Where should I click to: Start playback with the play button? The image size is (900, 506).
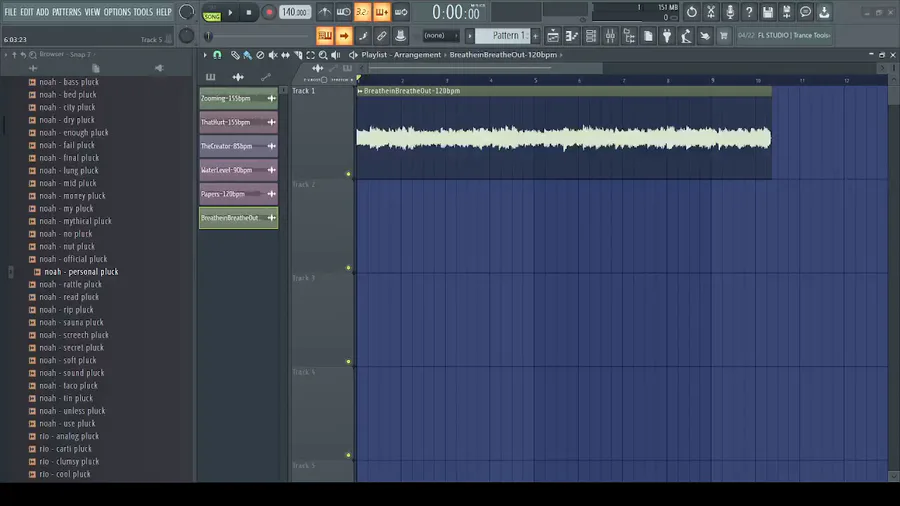pyautogui.click(x=230, y=12)
